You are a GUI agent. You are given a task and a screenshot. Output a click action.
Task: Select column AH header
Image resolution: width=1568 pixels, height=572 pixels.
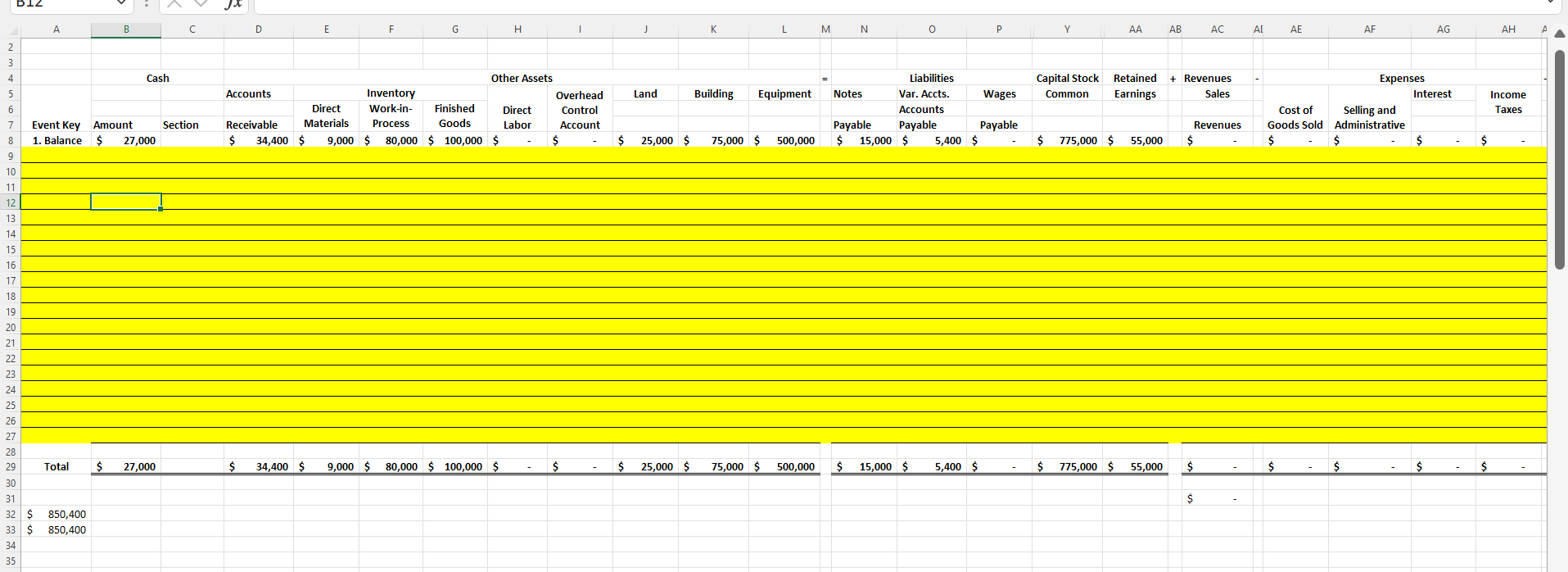(x=1508, y=30)
